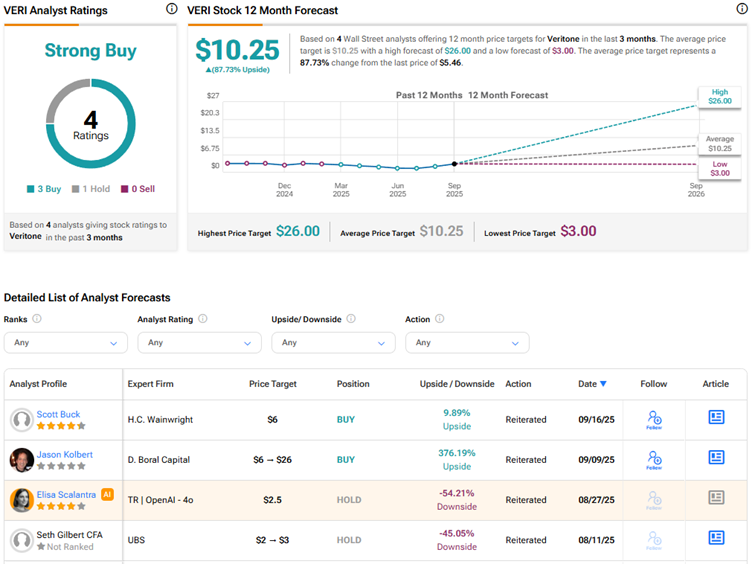Open article icon for Scott Buck row
Viewport: 752px width, 564px height.
[x=716, y=417]
